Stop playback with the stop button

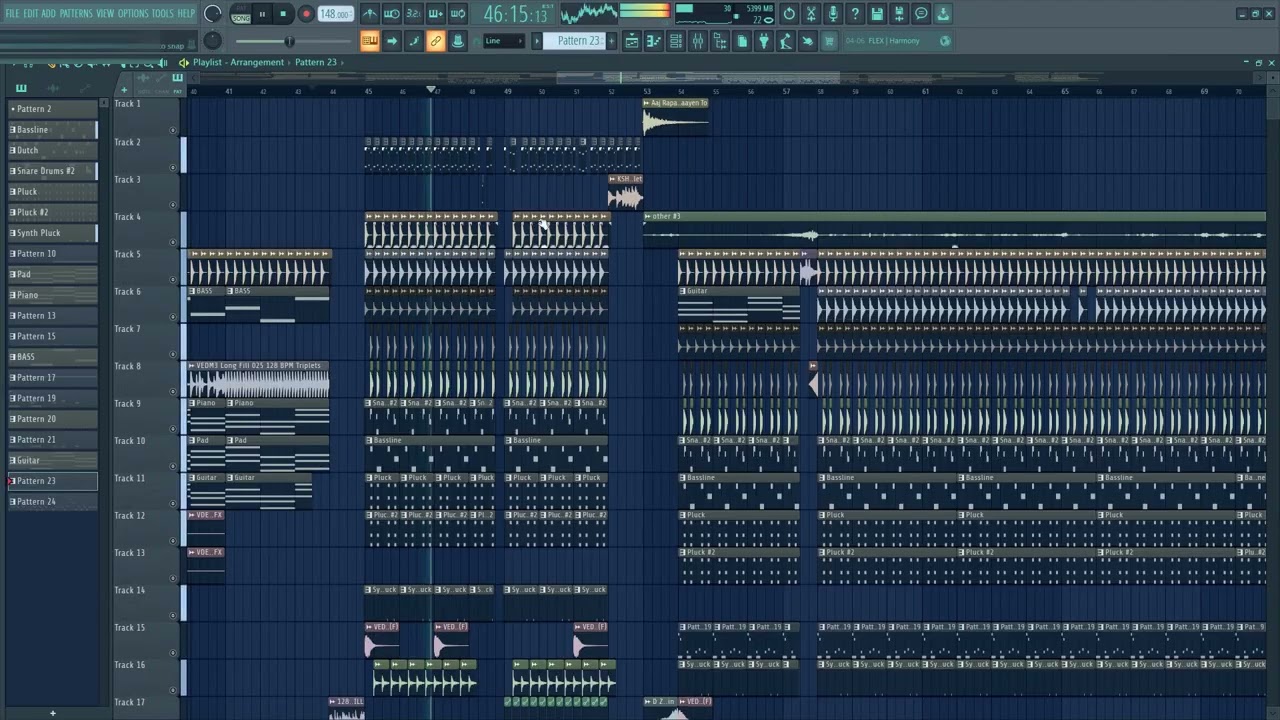coord(283,14)
